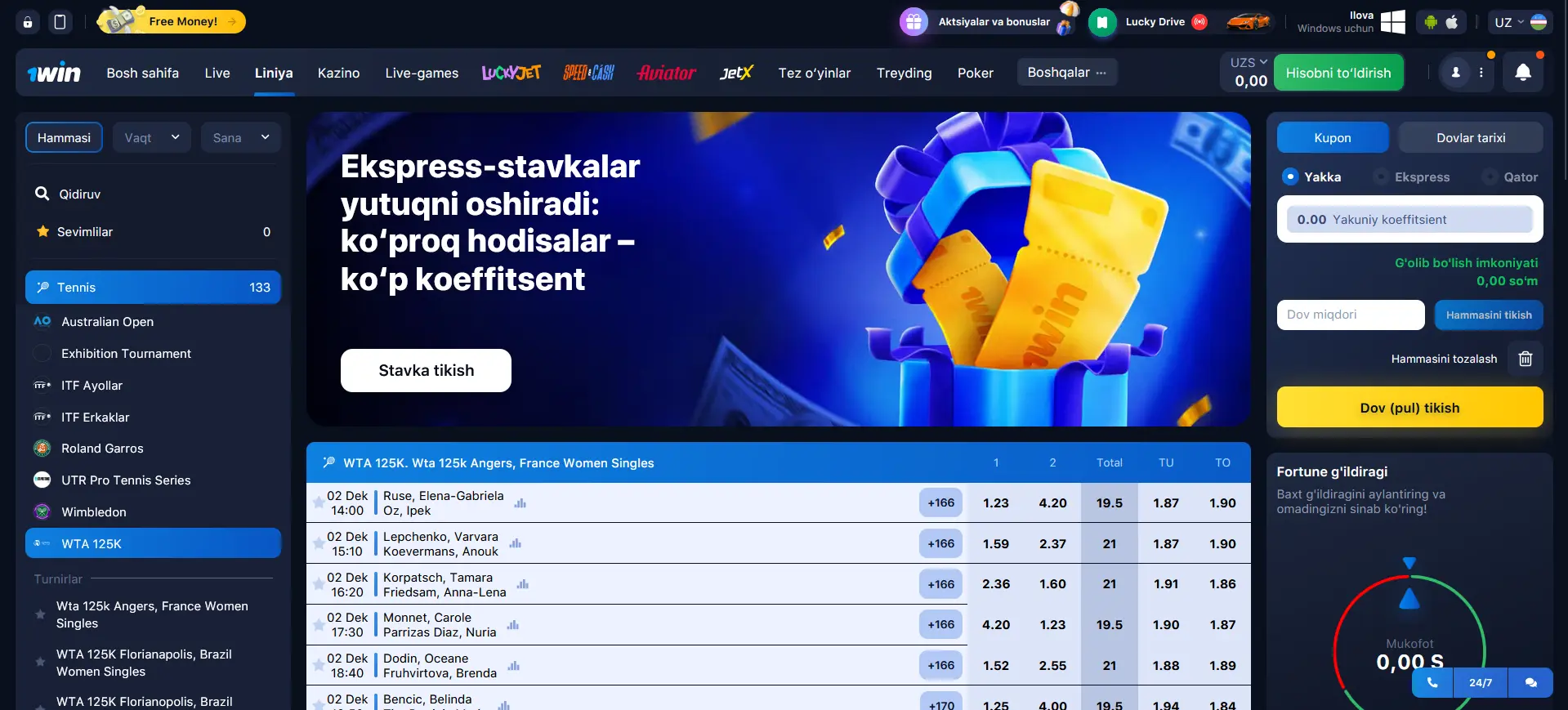This screenshot has height=710, width=1568.
Task: Click the Stavka tikish banner button
Action: pos(426,370)
